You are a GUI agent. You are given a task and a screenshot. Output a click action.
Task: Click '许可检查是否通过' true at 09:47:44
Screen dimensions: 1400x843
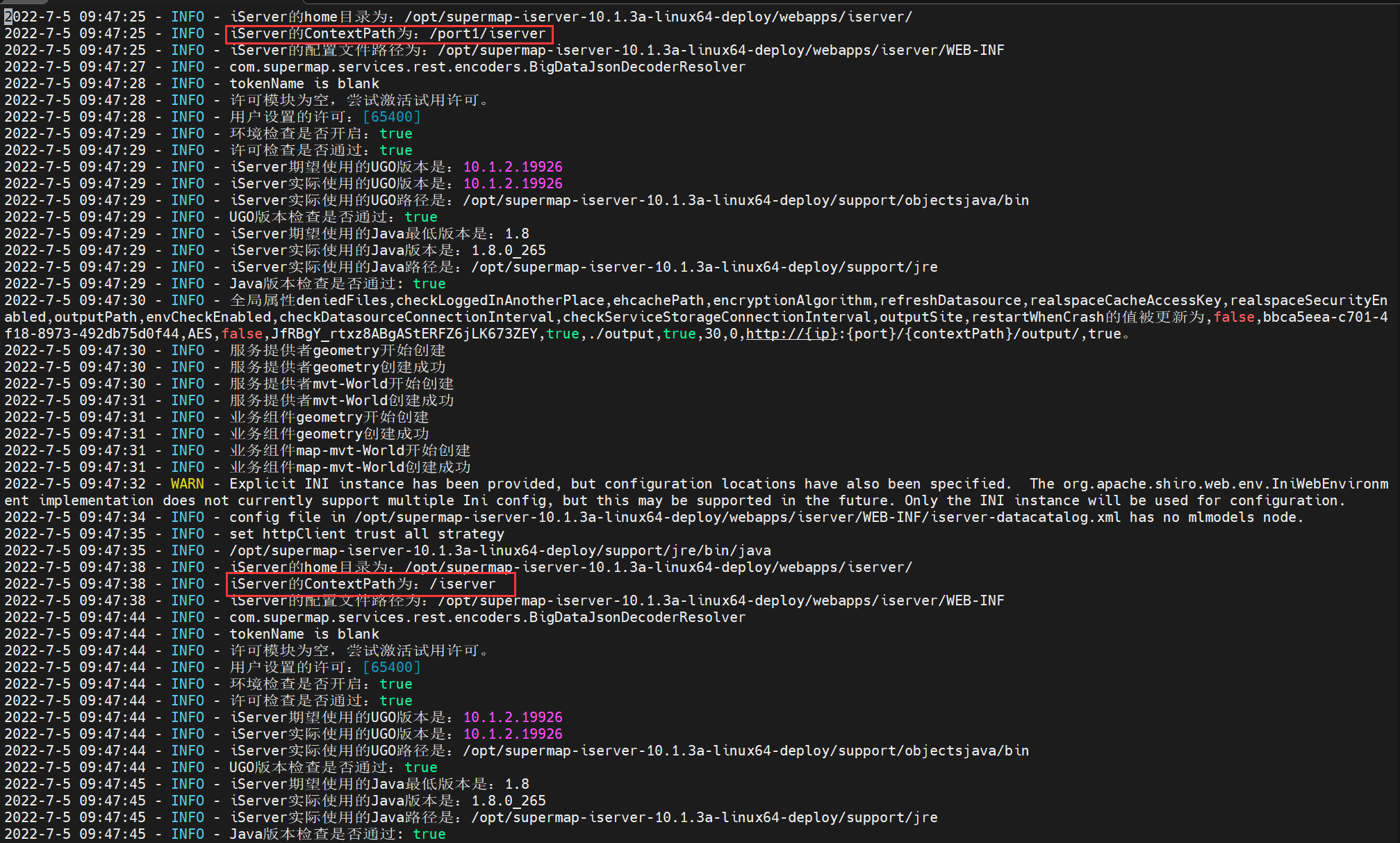396,701
